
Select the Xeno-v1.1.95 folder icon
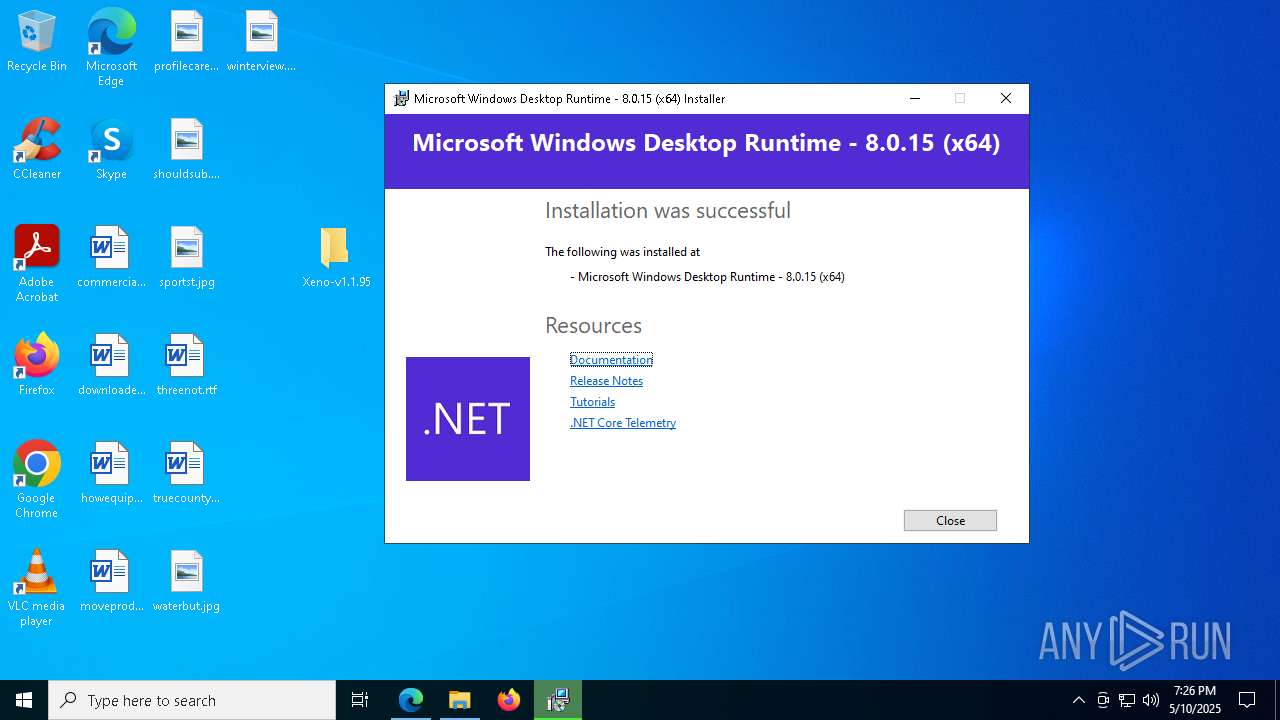coord(336,258)
